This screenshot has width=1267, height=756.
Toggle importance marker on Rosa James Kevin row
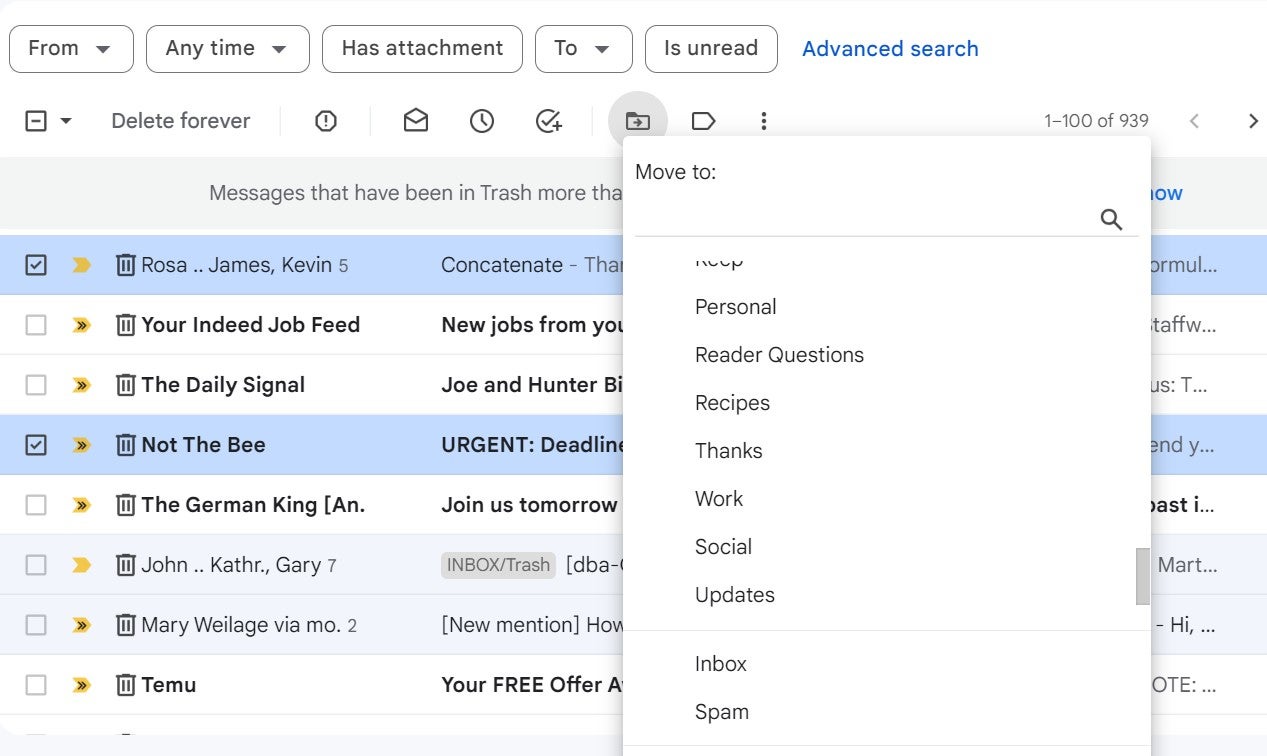[x=81, y=265]
